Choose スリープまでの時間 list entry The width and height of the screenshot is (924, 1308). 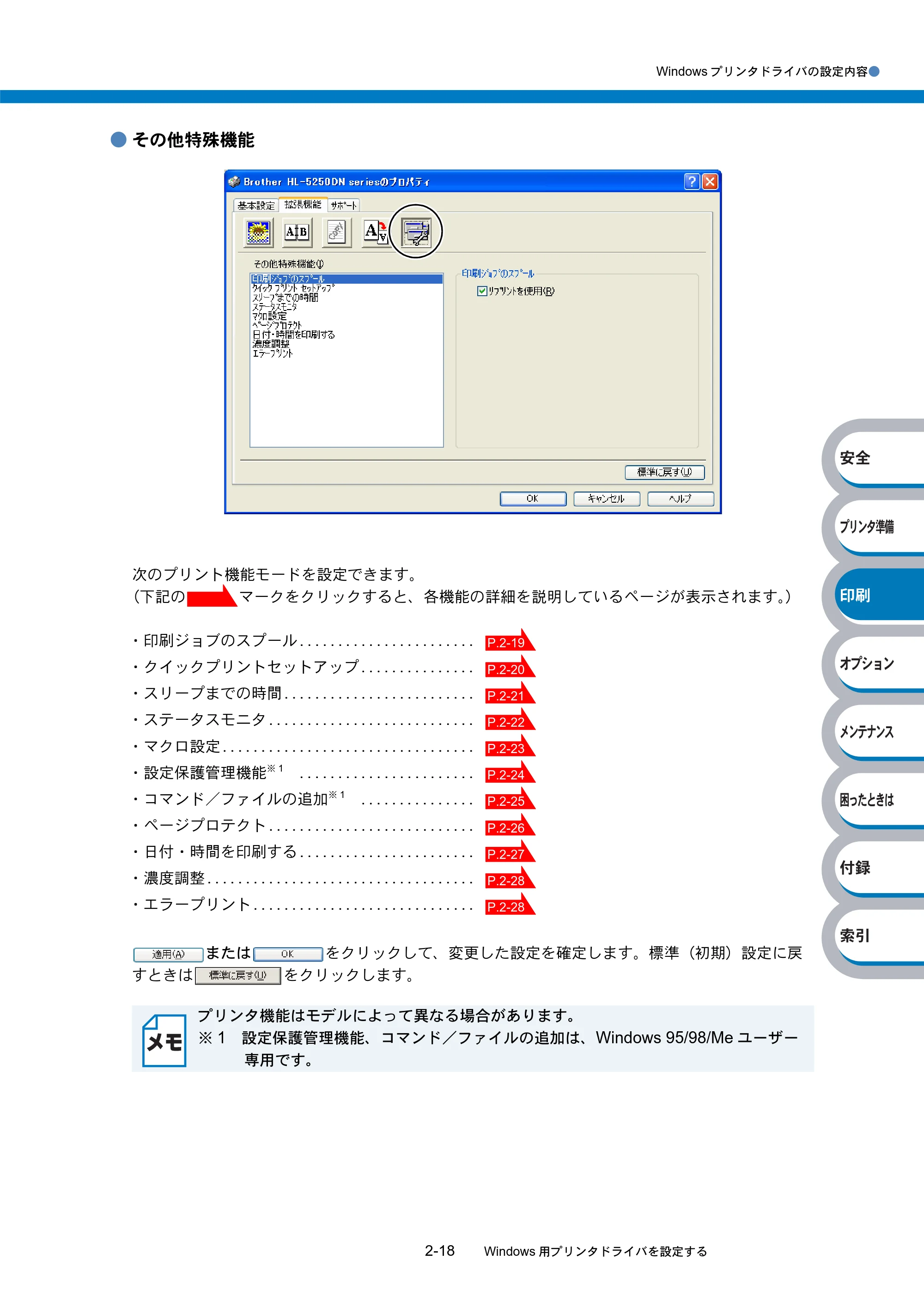pyautogui.click(x=346, y=298)
